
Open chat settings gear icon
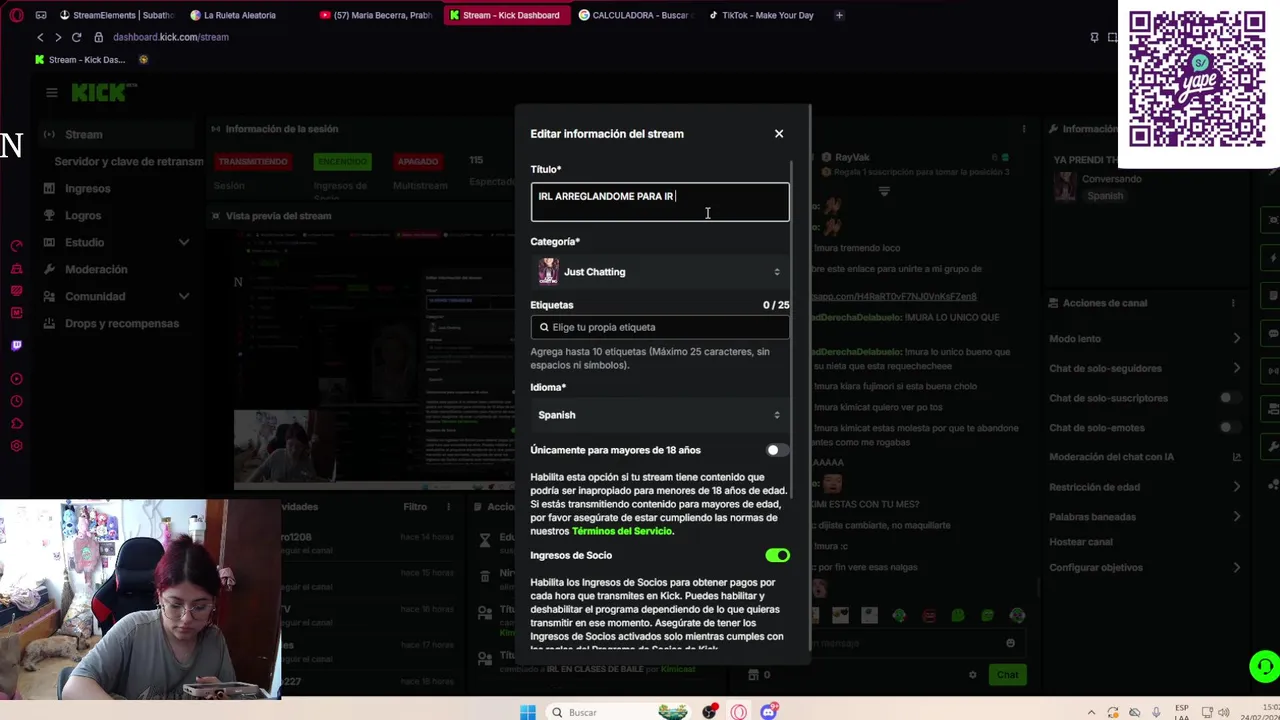click(x=972, y=675)
